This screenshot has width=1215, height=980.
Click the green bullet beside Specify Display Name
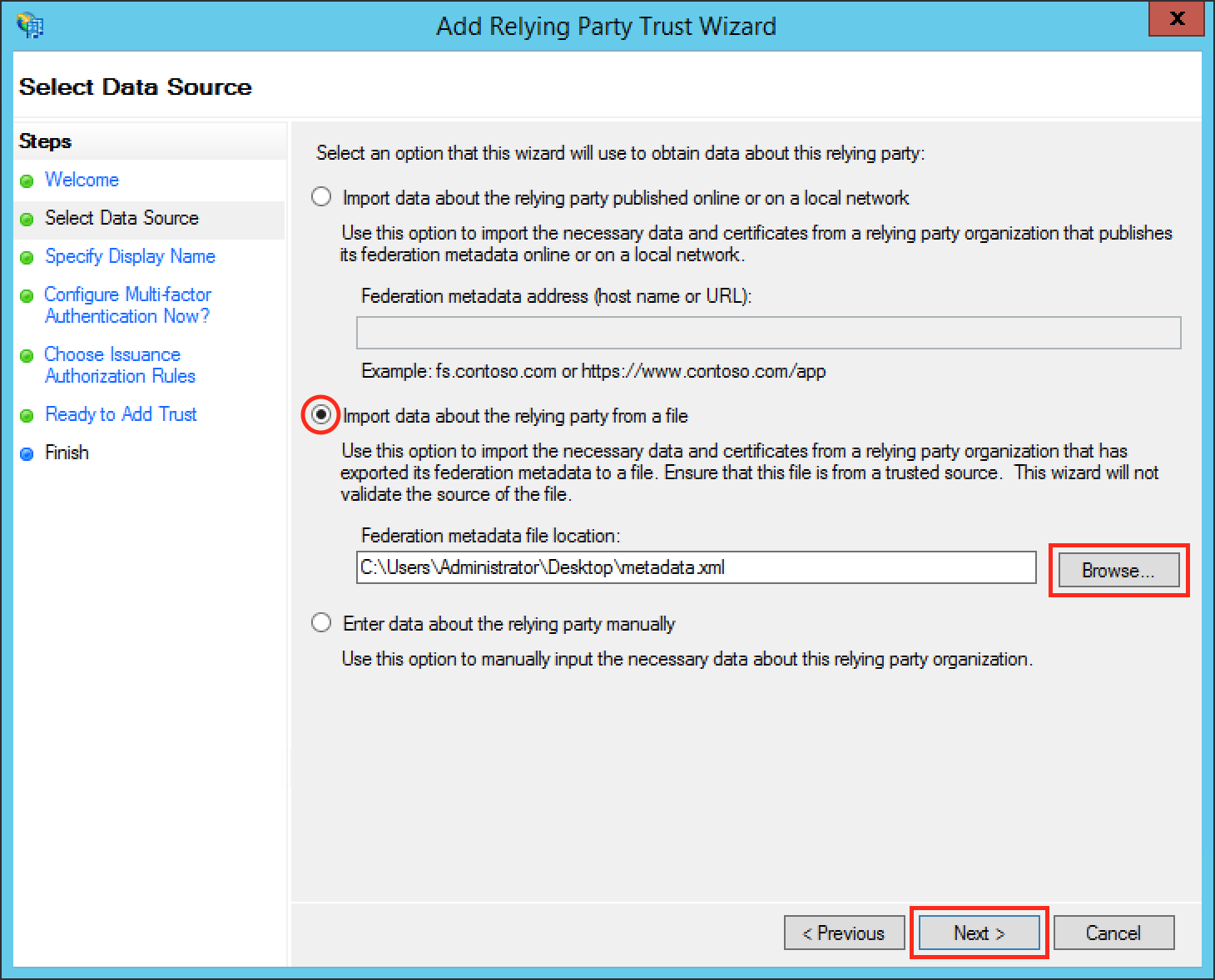[x=27, y=257]
